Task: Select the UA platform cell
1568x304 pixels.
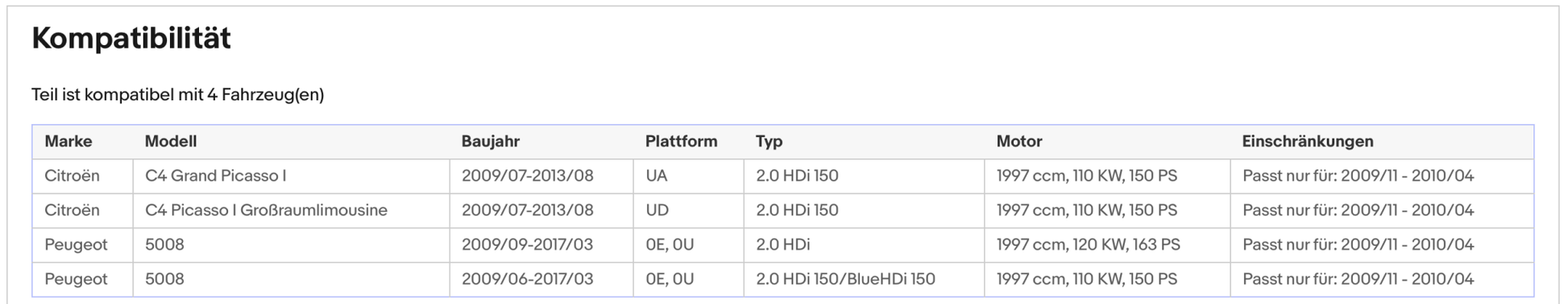Action: click(x=688, y=176)
